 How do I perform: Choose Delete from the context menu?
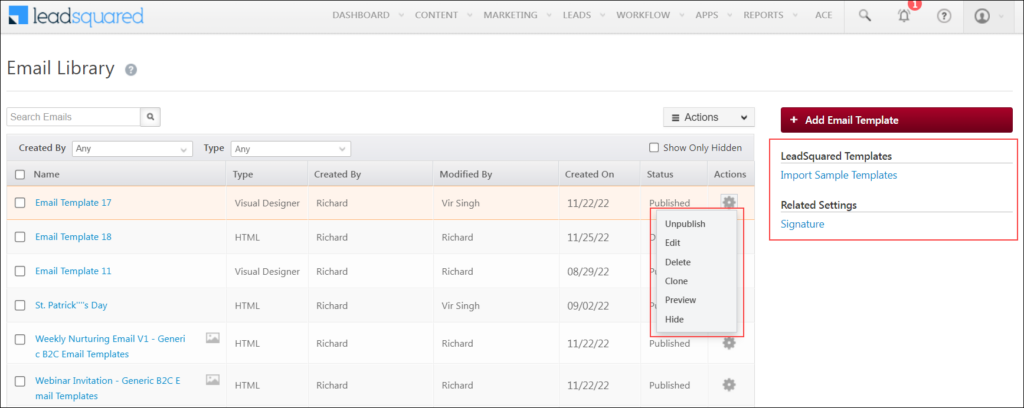pos(677,262)
